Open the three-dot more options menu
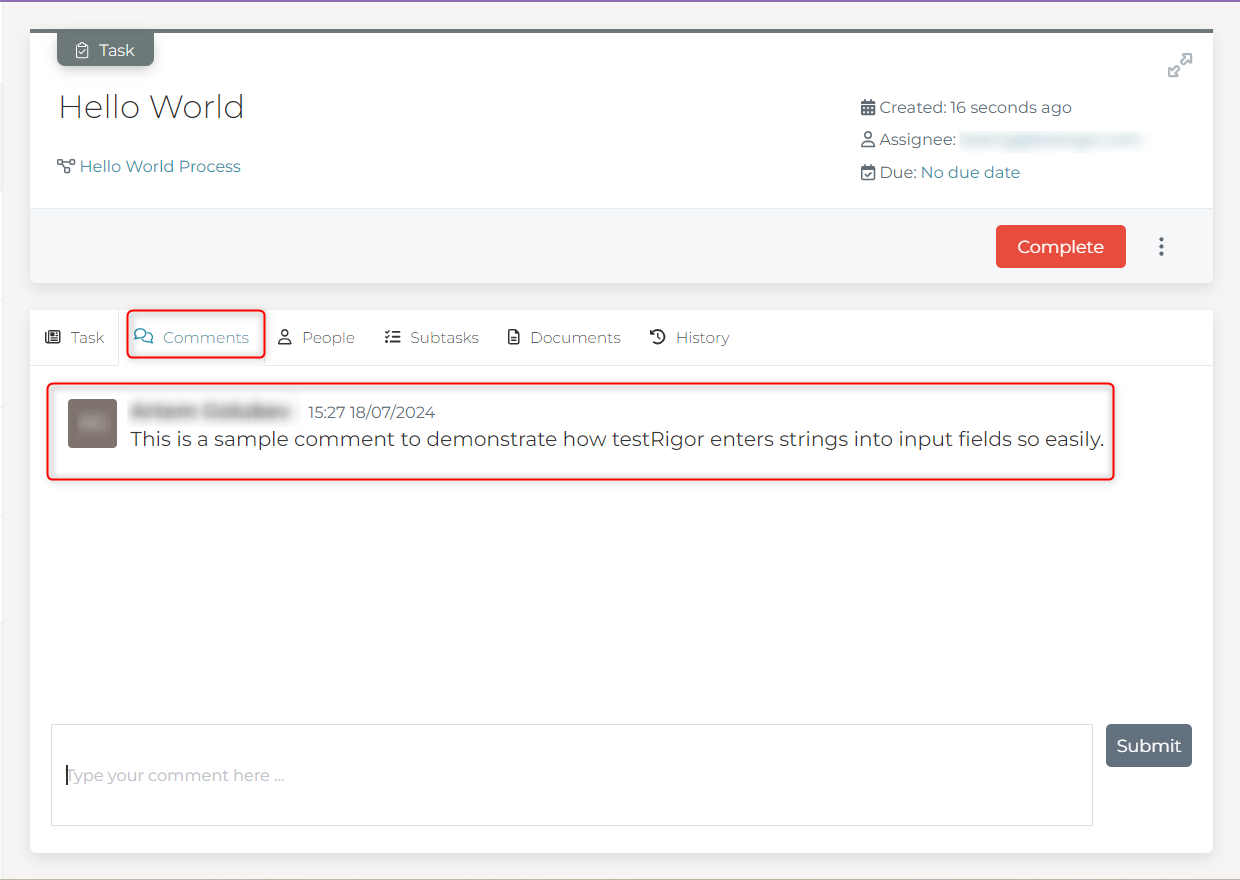 point(1161,247)
